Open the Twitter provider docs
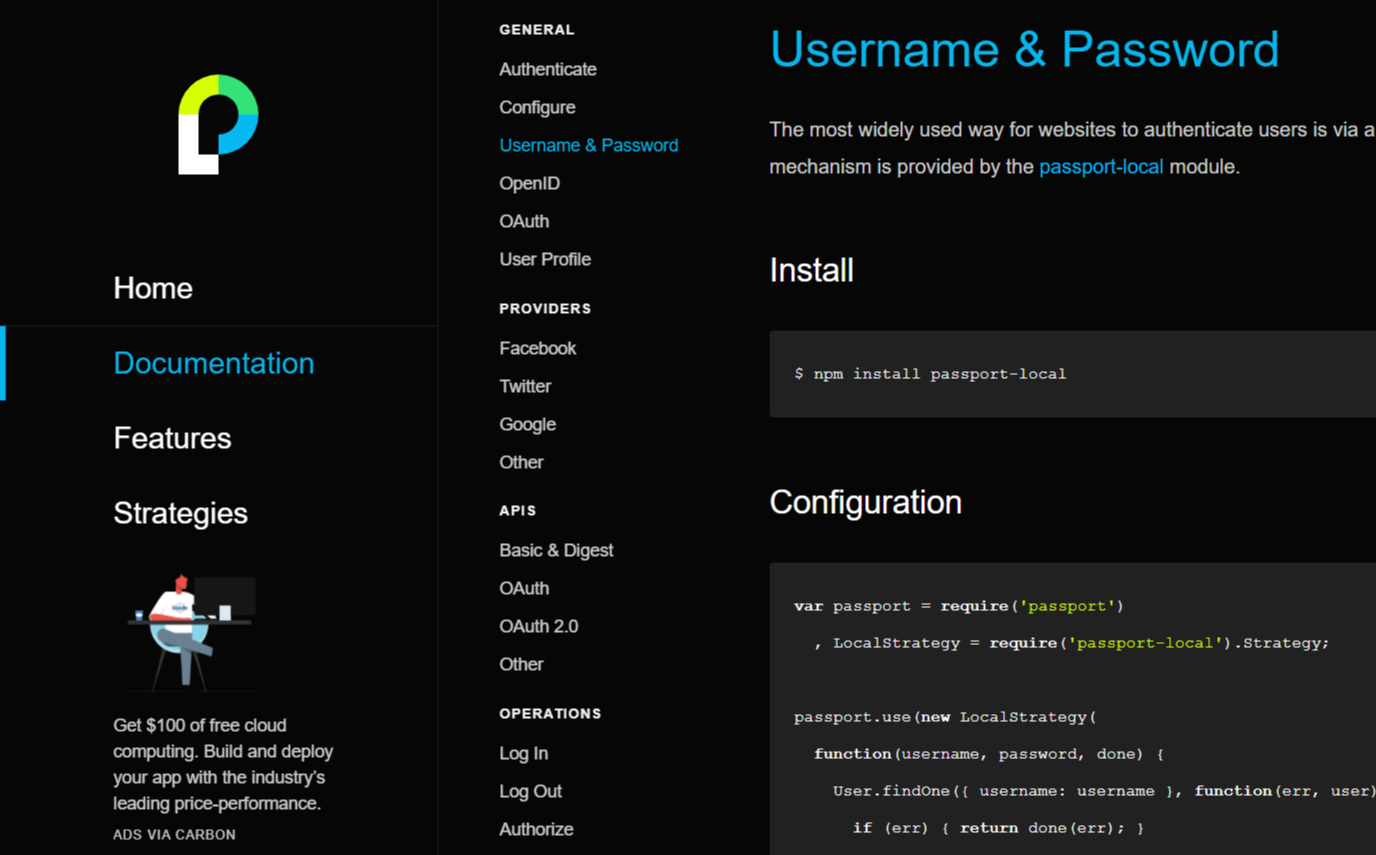The height and width of the screenshot is (855, 1376). click(x=525, y=386)
